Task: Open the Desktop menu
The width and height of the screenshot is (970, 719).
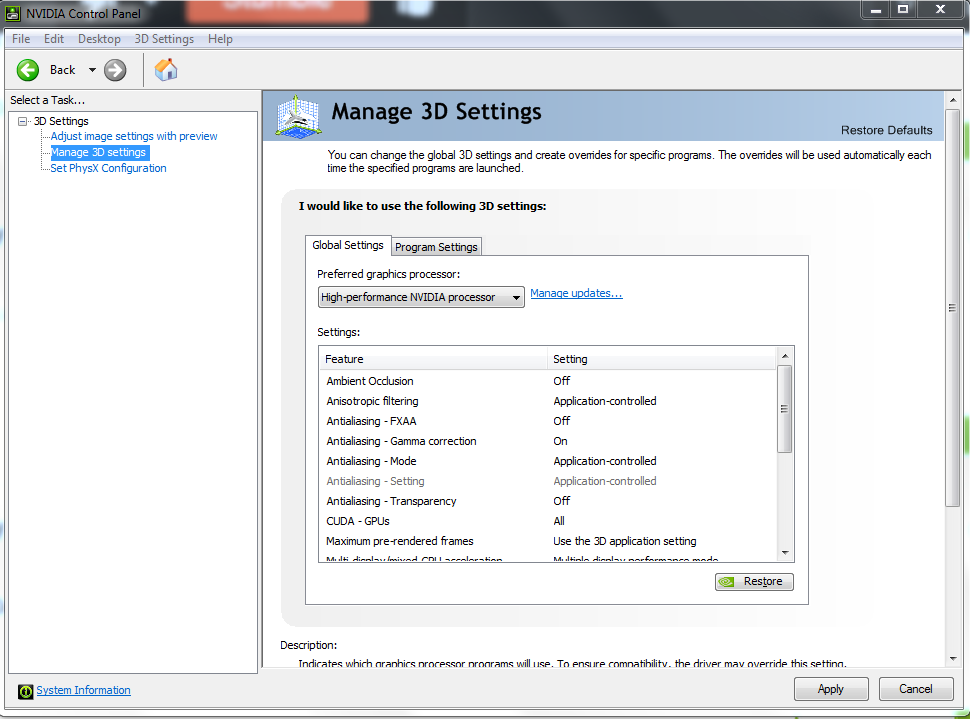Action: pos(99,39)
